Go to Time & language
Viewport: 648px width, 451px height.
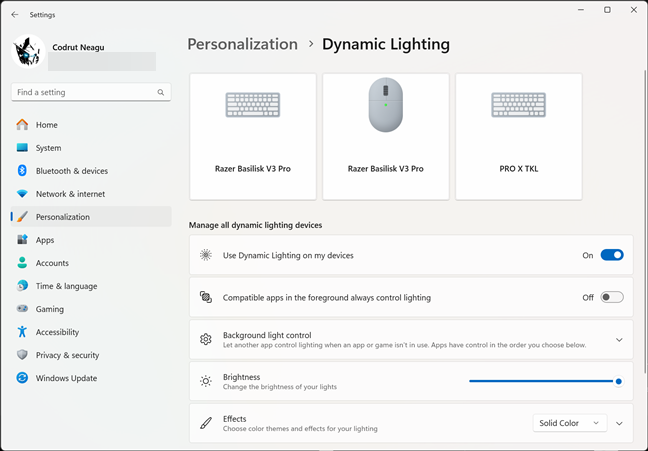tap(91, 286)
